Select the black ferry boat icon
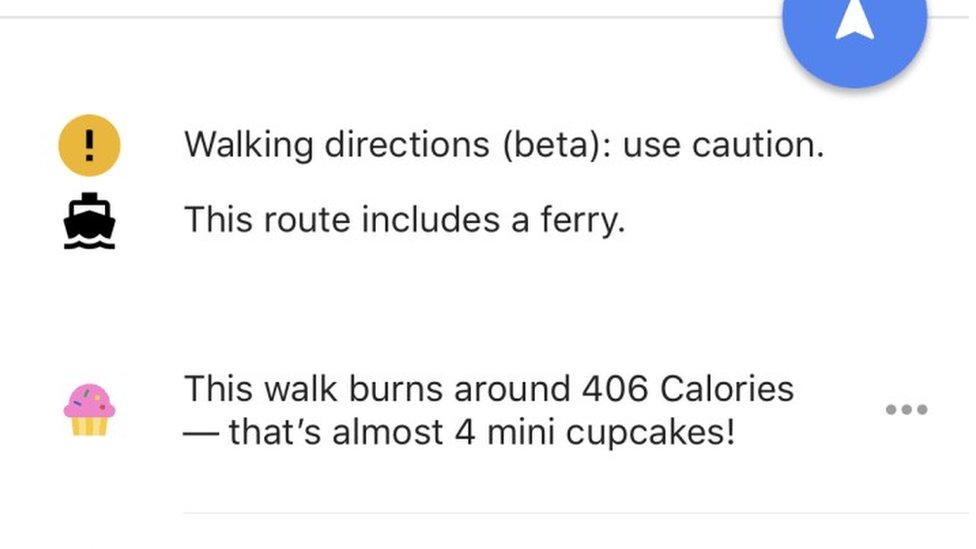Image resolution: width=976 pixels, height=549 pixels. point(89,220)
